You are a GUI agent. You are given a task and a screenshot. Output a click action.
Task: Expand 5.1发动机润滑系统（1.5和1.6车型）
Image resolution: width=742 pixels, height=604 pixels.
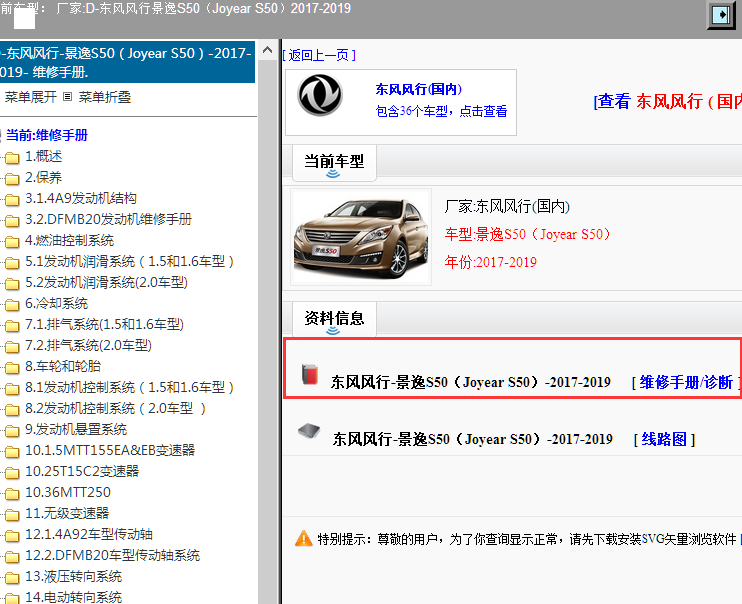129,261
